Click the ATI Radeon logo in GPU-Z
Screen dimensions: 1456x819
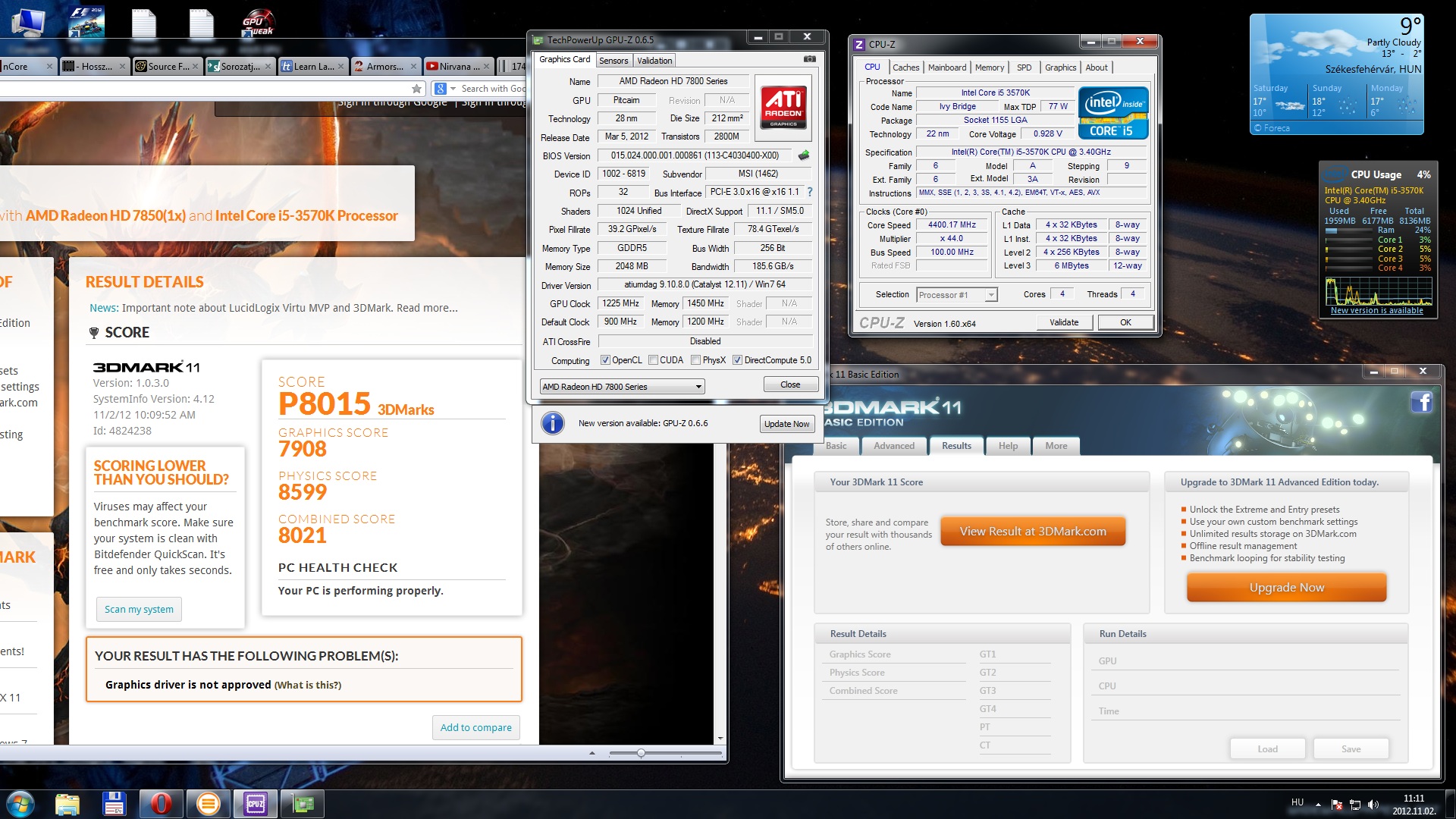(x=783, y=108)
